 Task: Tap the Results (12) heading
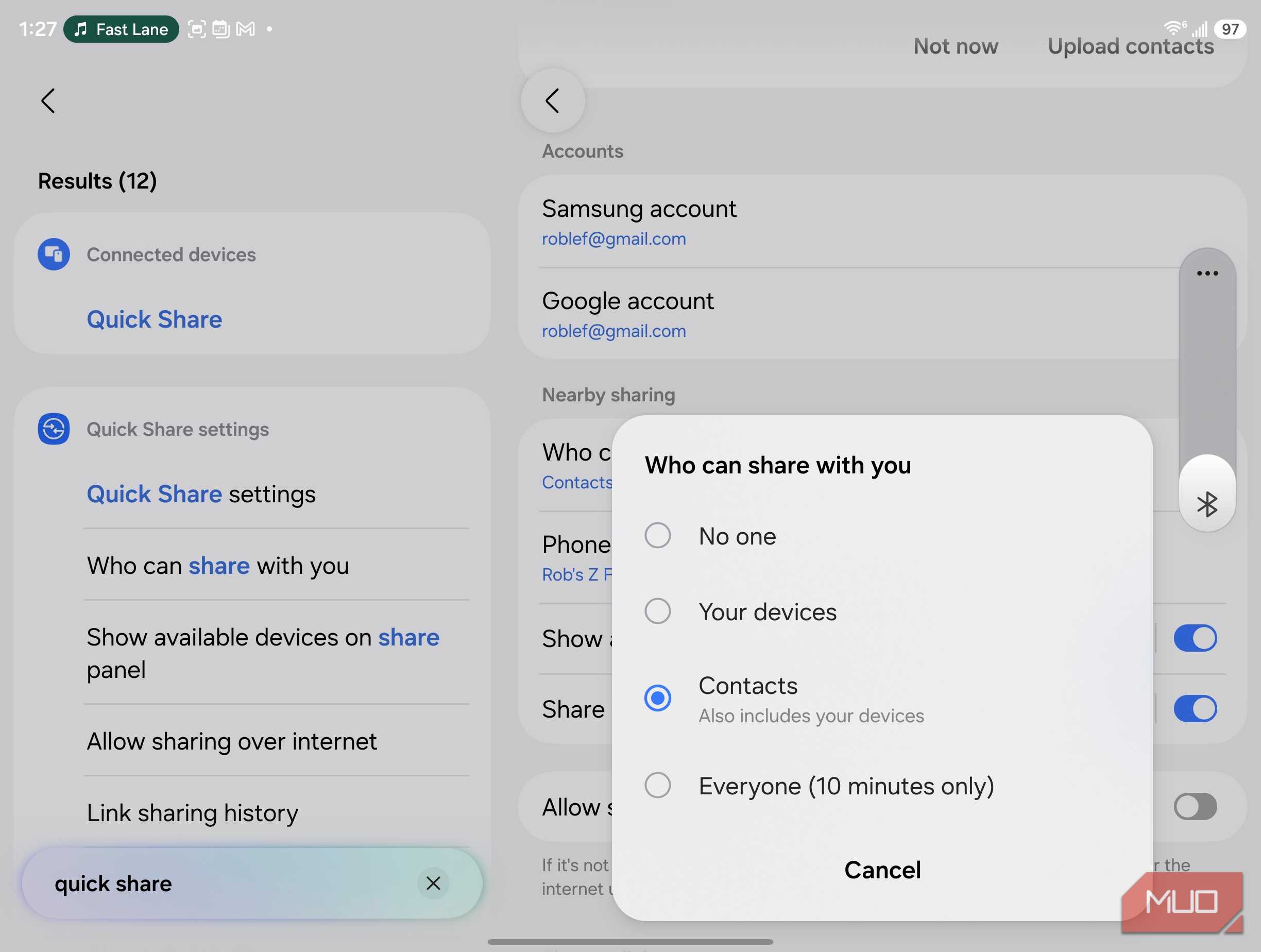[x=97, y=181]
